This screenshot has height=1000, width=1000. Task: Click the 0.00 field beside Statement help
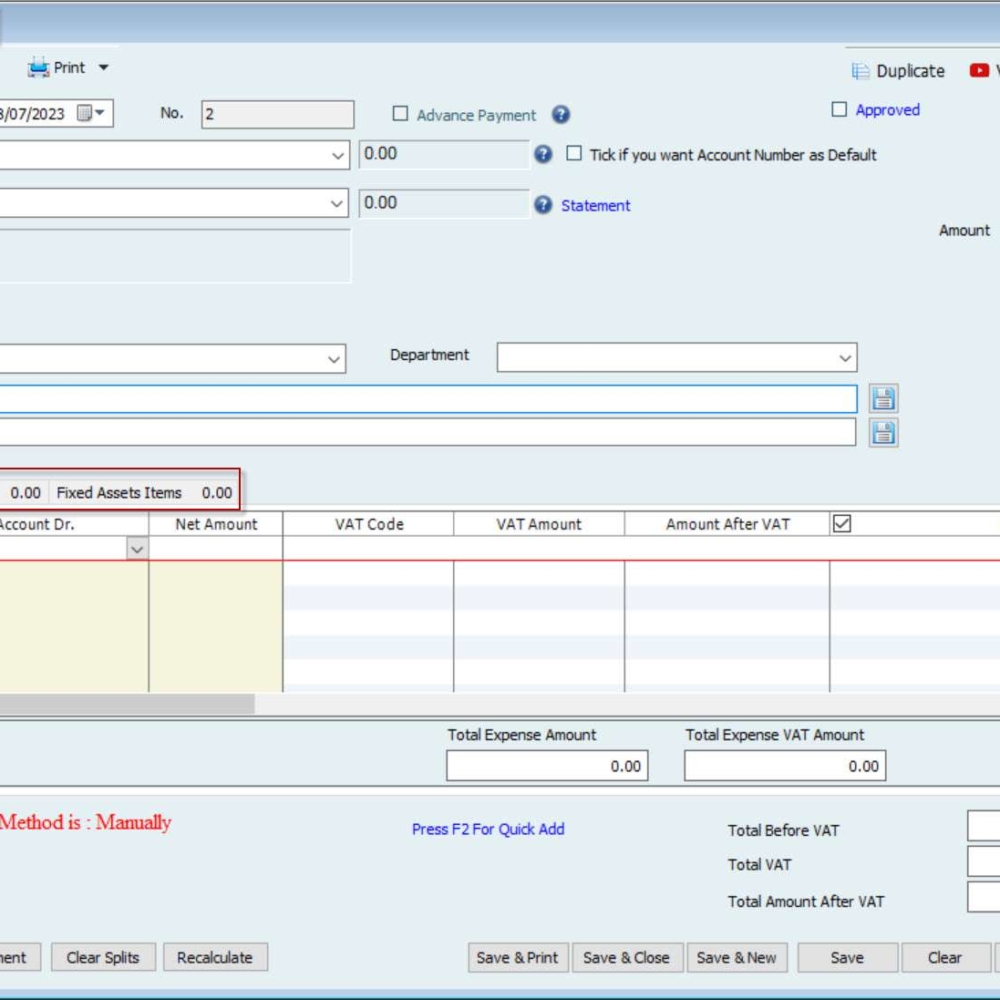pos(444,203)
